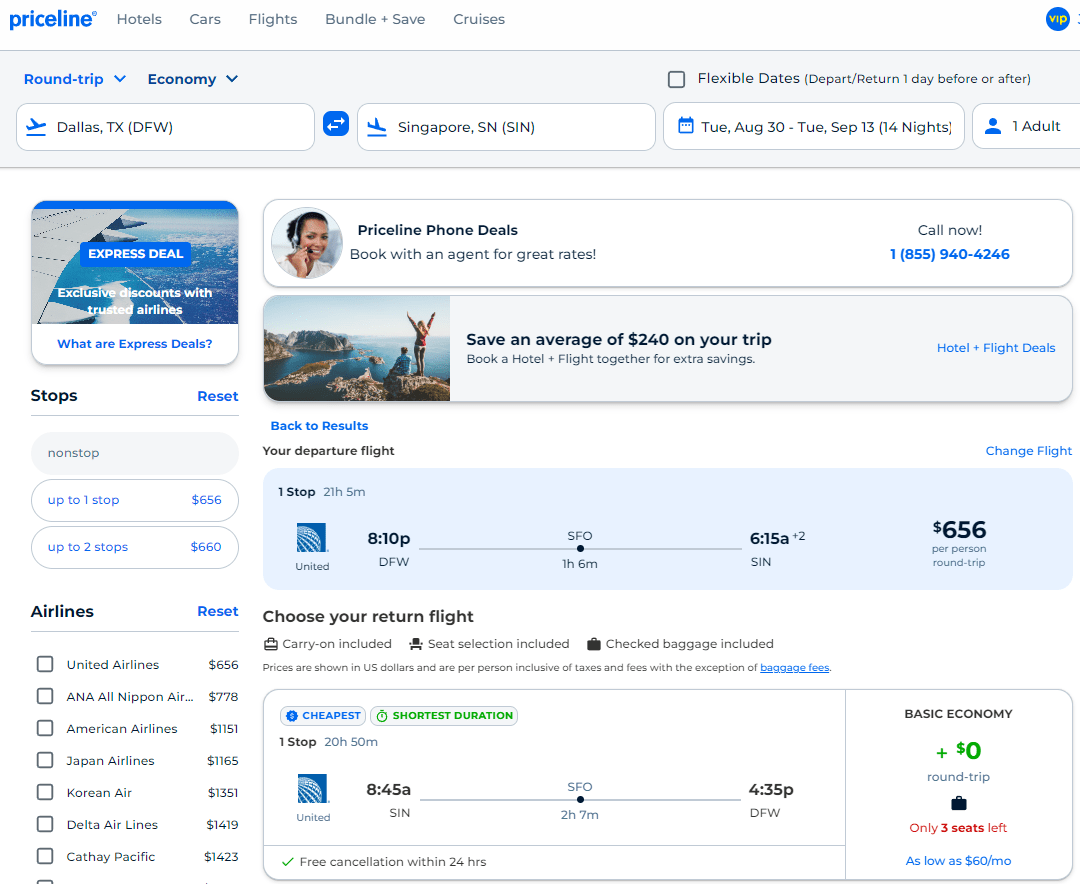The height and width of the screenshot is (884, 1080).
Task: Open the Round-trip dropdown
Action: [x=74, y=78]
